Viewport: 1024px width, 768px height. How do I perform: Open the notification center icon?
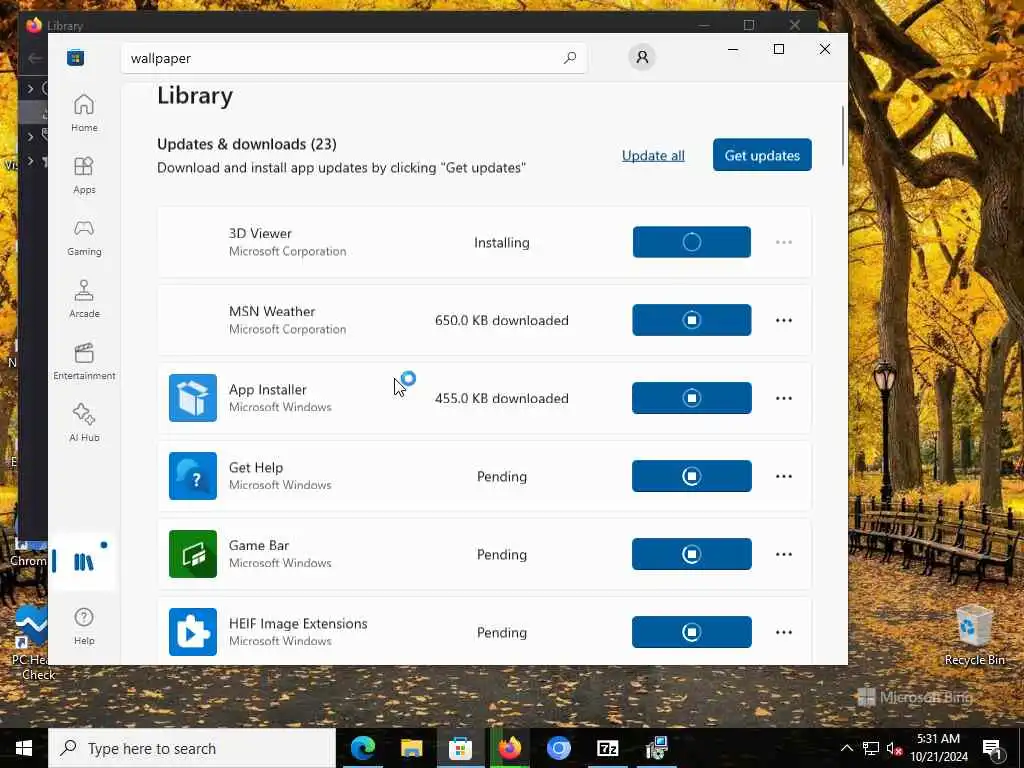tap(993, 748)
